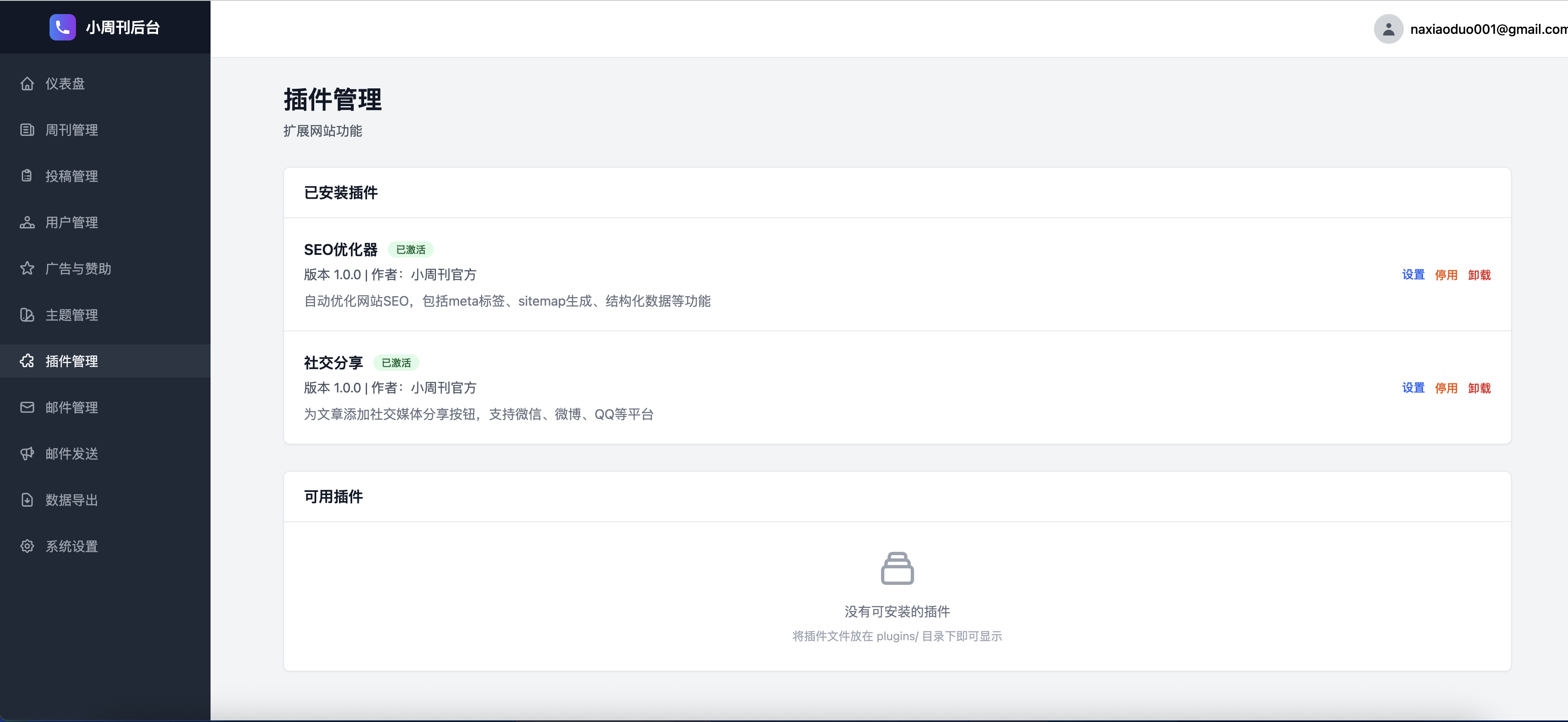Open 设置 for SEO优化器 plugin

pyautogui.click(x=1413, y=275)
